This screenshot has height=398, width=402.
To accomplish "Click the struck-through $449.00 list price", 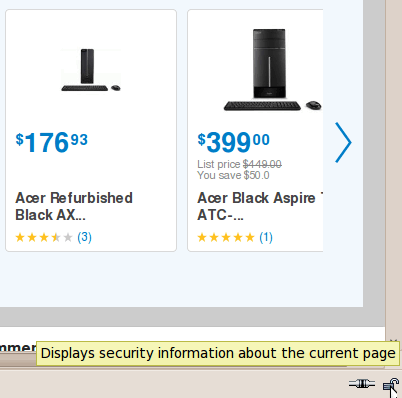I will (x=262, y=164).
